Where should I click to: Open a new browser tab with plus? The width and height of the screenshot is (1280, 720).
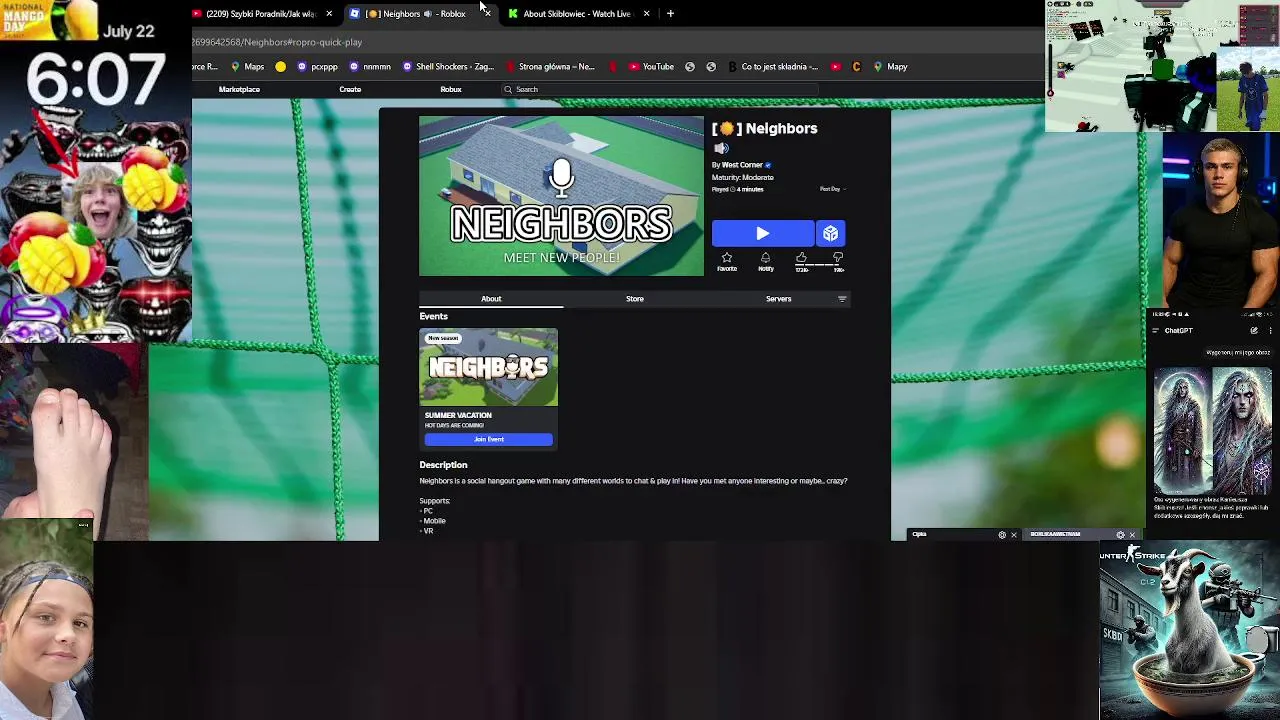pyautogui.click(x=670, y=14)
